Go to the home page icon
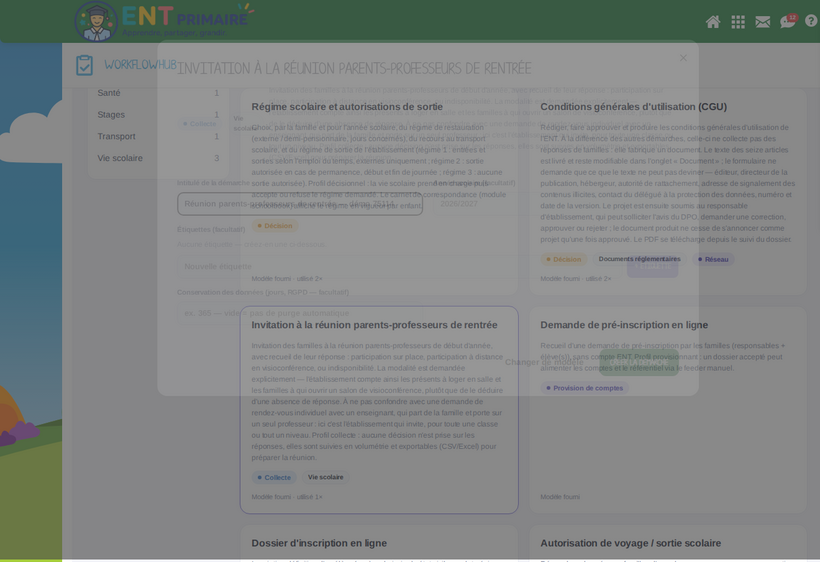The width and height of the screenshot is (820, 562). coord(713,22)
